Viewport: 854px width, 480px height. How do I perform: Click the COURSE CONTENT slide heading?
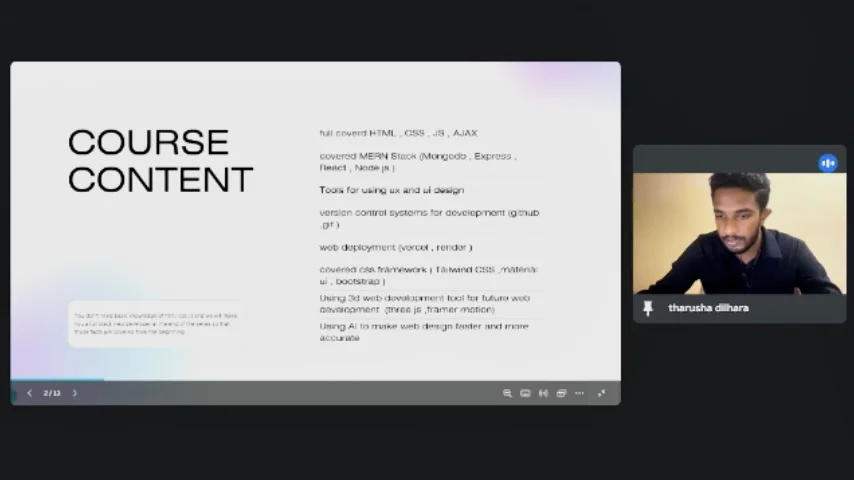click(x=160, y=161)
